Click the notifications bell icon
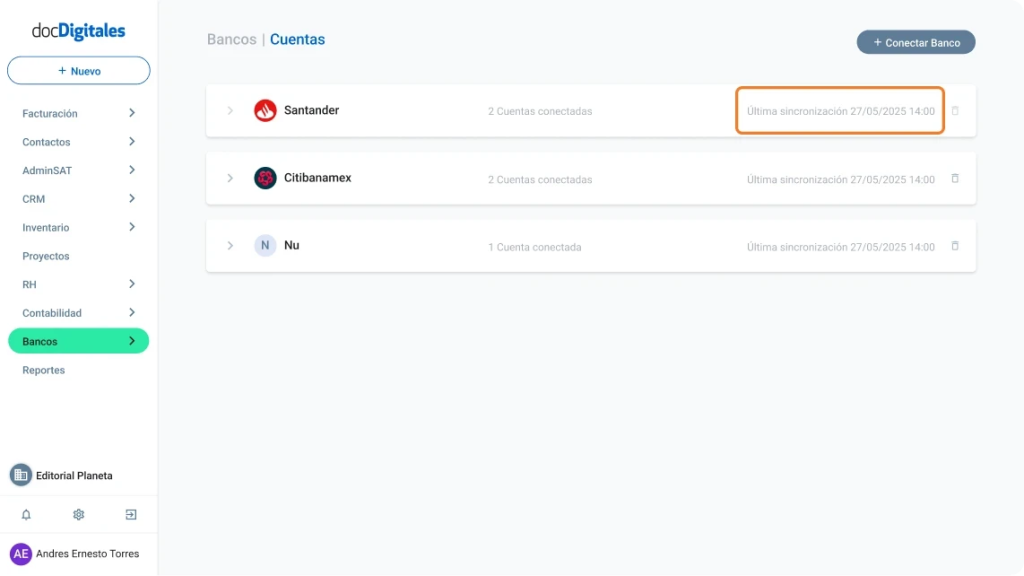The height and width of the screenshot is (576, 1024). pyautogui.click(x=26, y=515)
